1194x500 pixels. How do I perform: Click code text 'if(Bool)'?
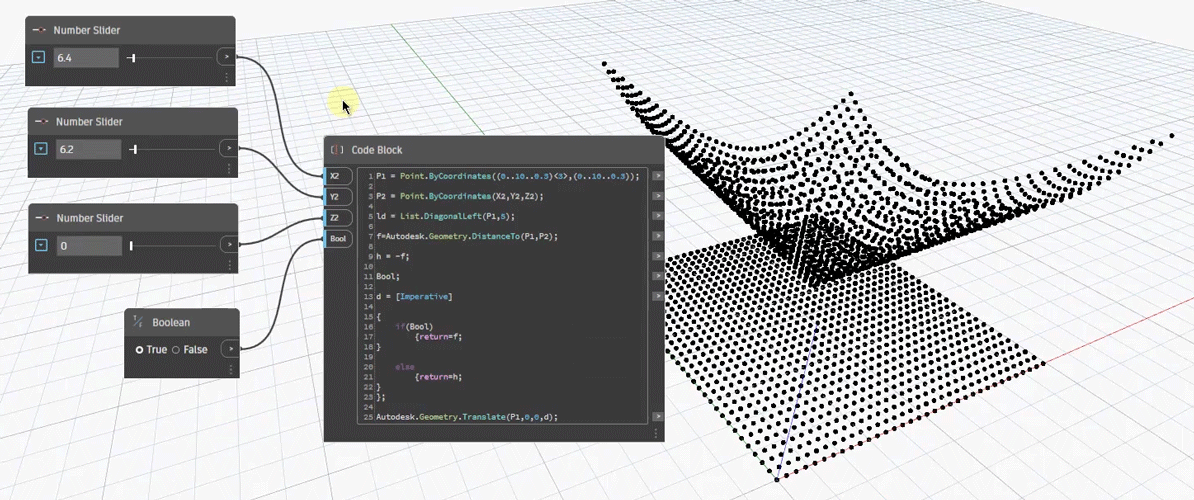pos(413,326)
